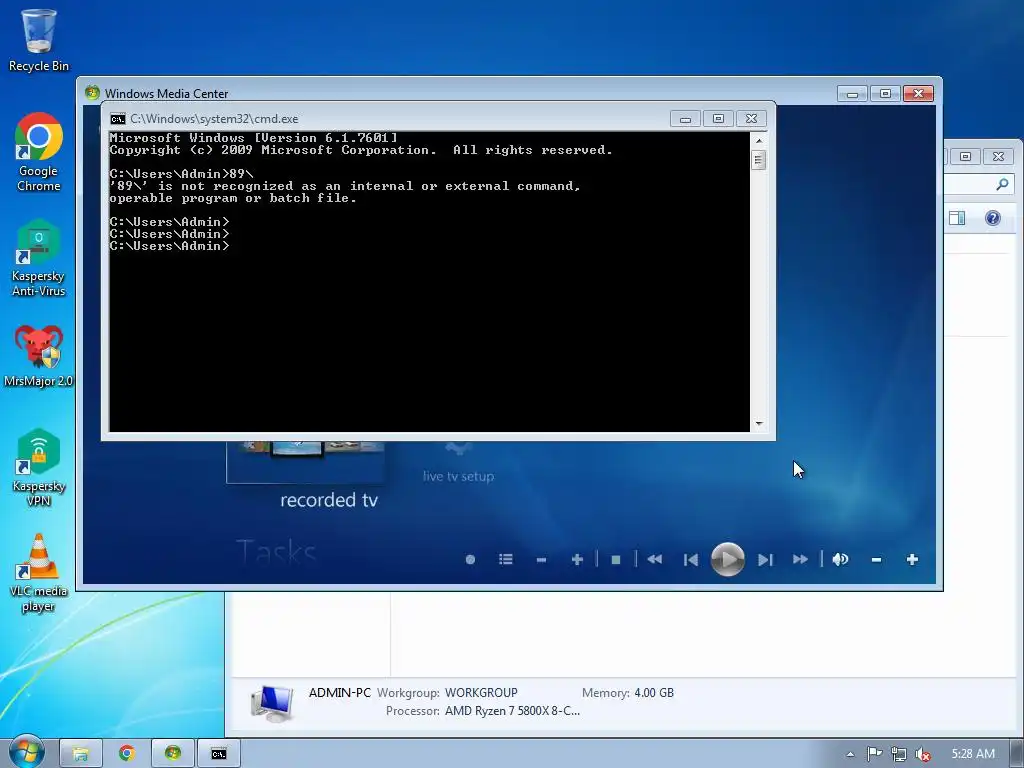1024x768 pixels.
Task: Click the cmd.exe title bar icon
Action: (x=118, y=119)
